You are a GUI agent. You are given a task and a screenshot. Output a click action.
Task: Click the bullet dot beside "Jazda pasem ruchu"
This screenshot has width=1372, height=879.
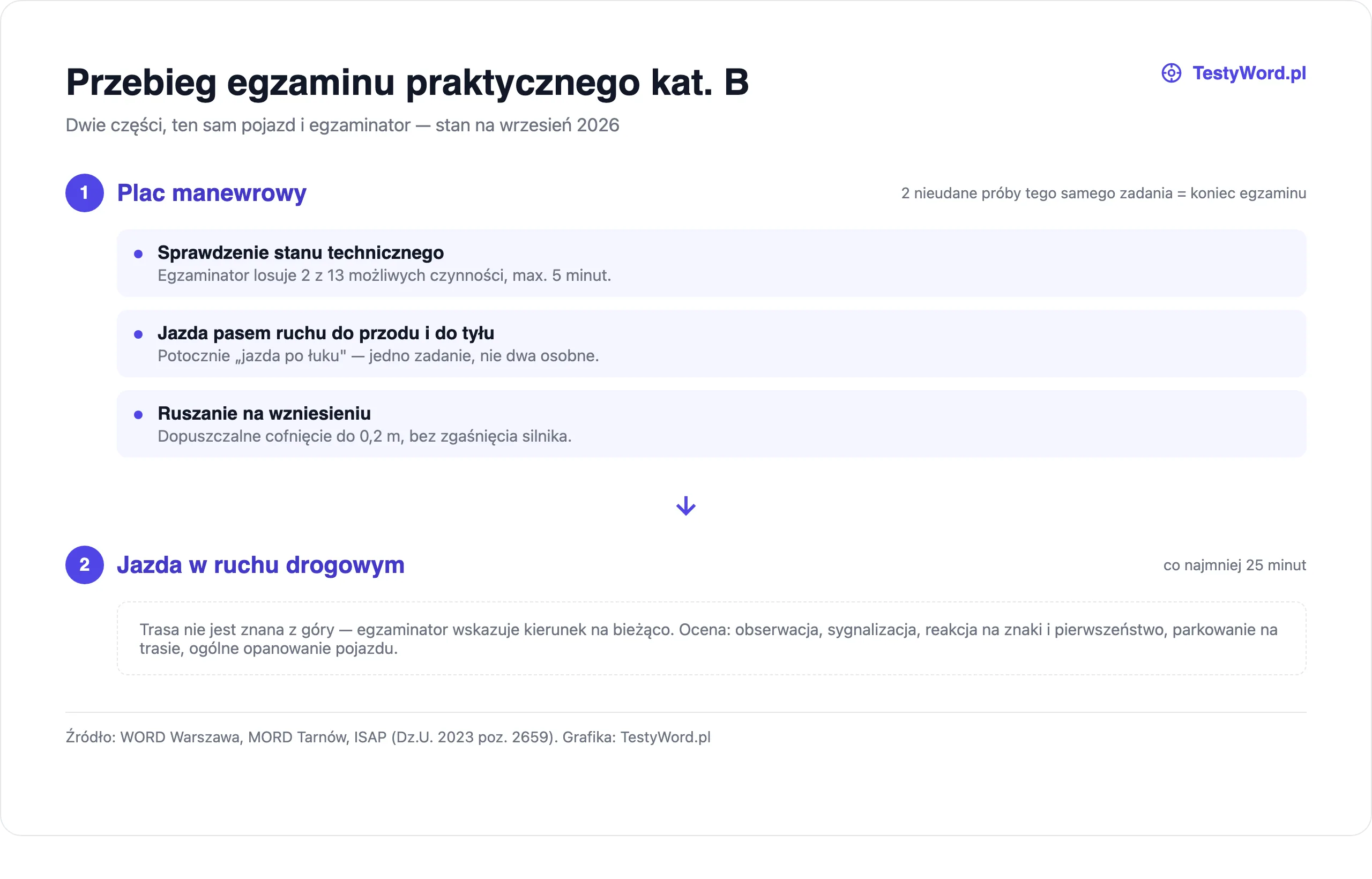point(138,334)
